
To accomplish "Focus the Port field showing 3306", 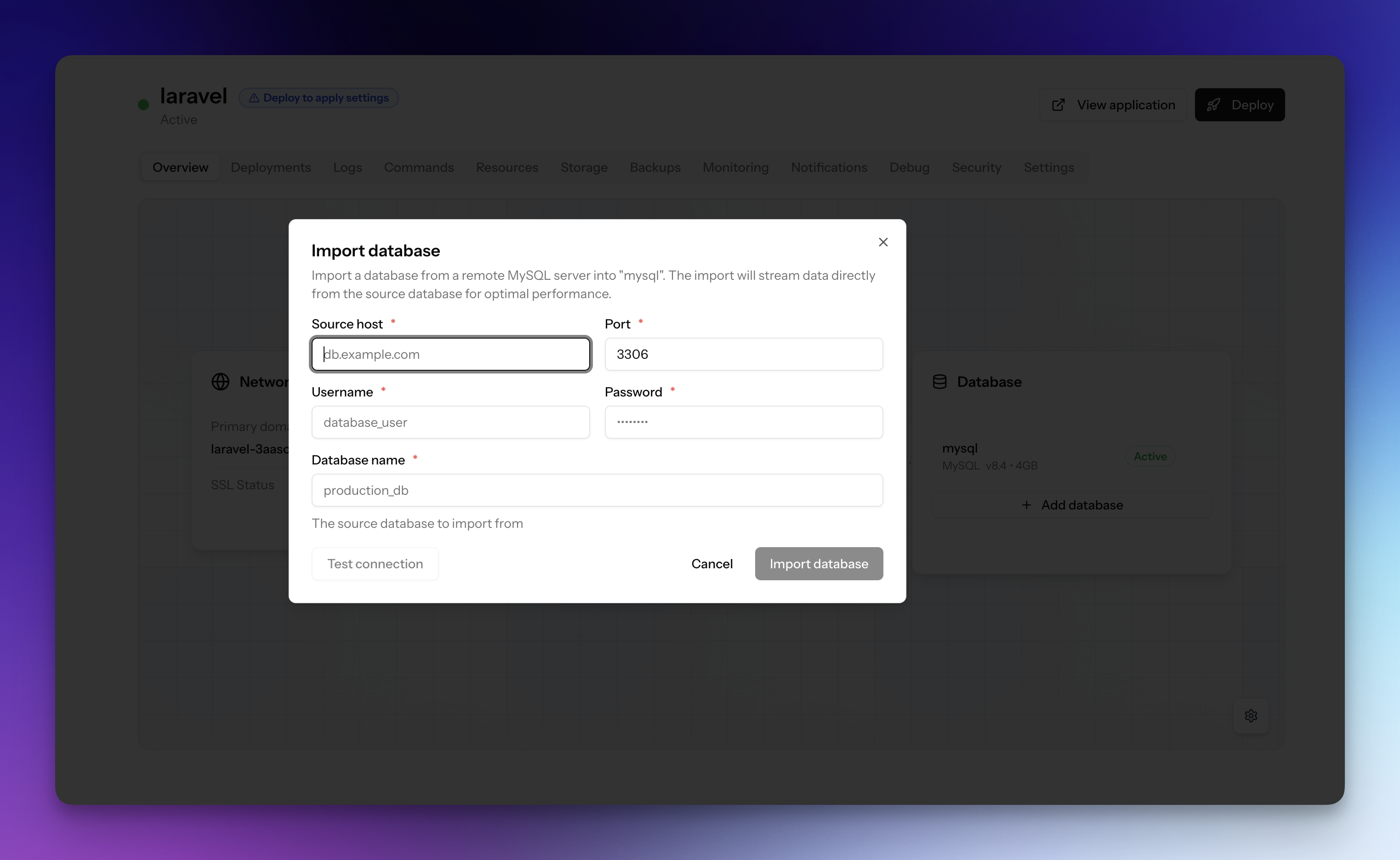I will 744,354.
